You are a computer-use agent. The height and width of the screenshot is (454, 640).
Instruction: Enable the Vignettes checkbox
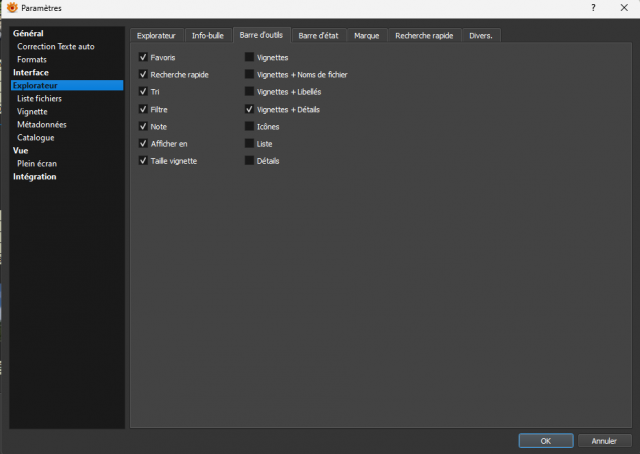249,57
